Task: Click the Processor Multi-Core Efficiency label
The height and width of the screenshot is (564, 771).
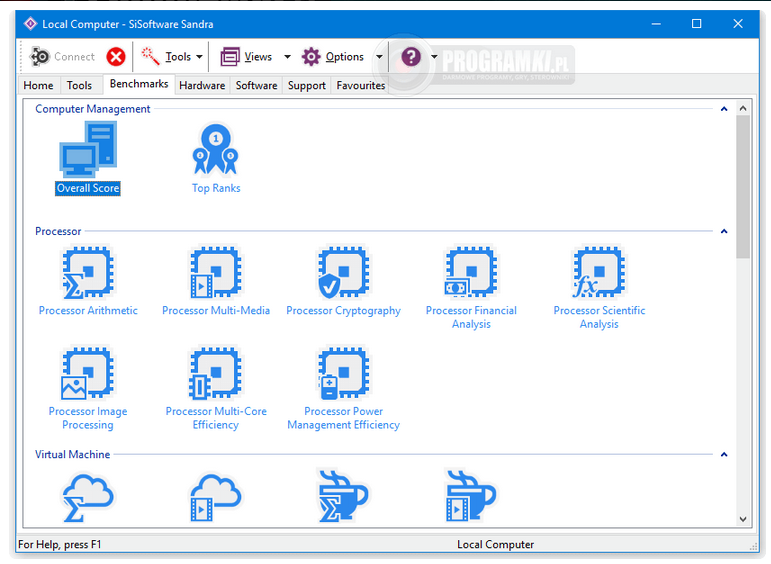Action: 216,418
